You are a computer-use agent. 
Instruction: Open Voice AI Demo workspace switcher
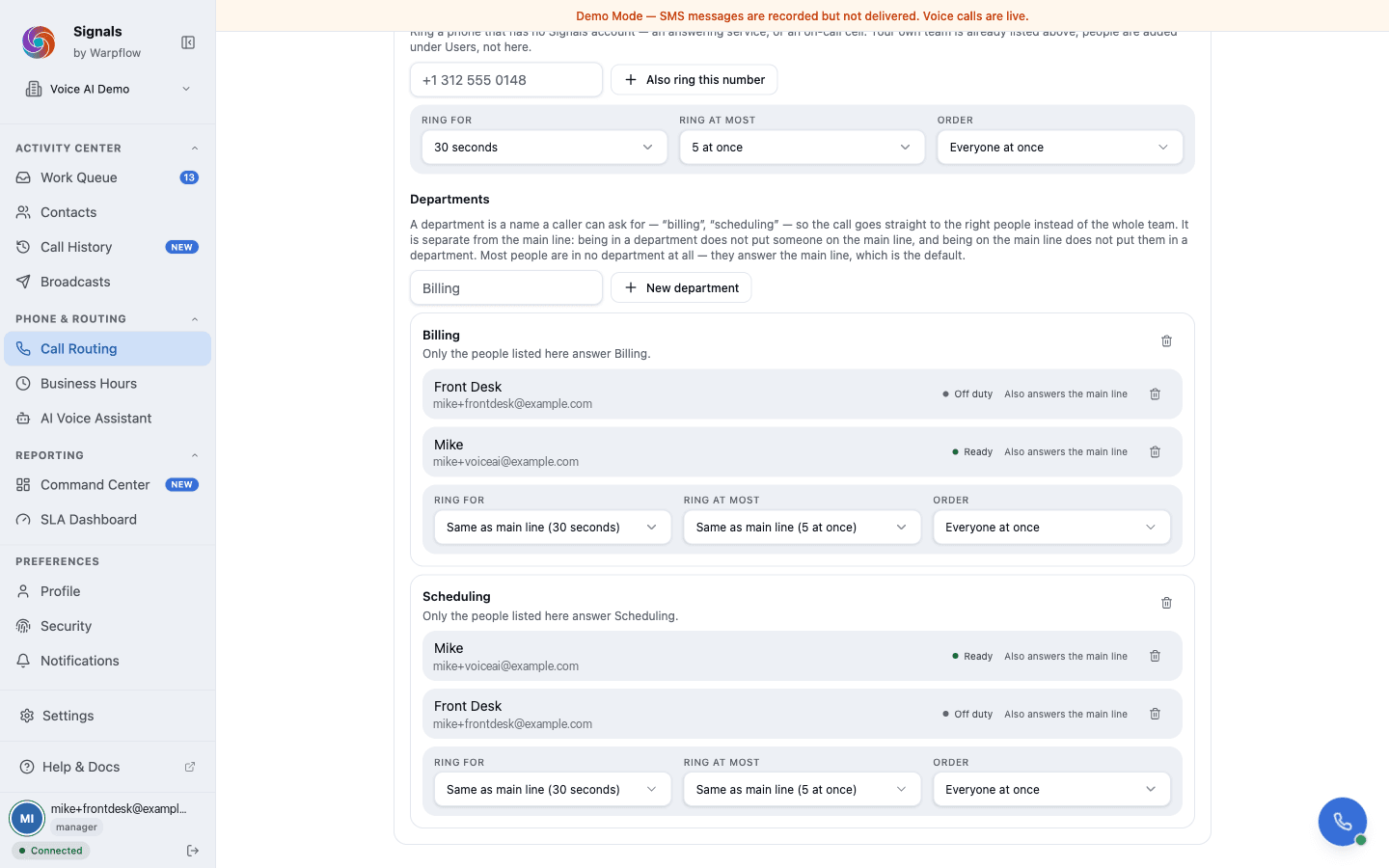(108, 89)
